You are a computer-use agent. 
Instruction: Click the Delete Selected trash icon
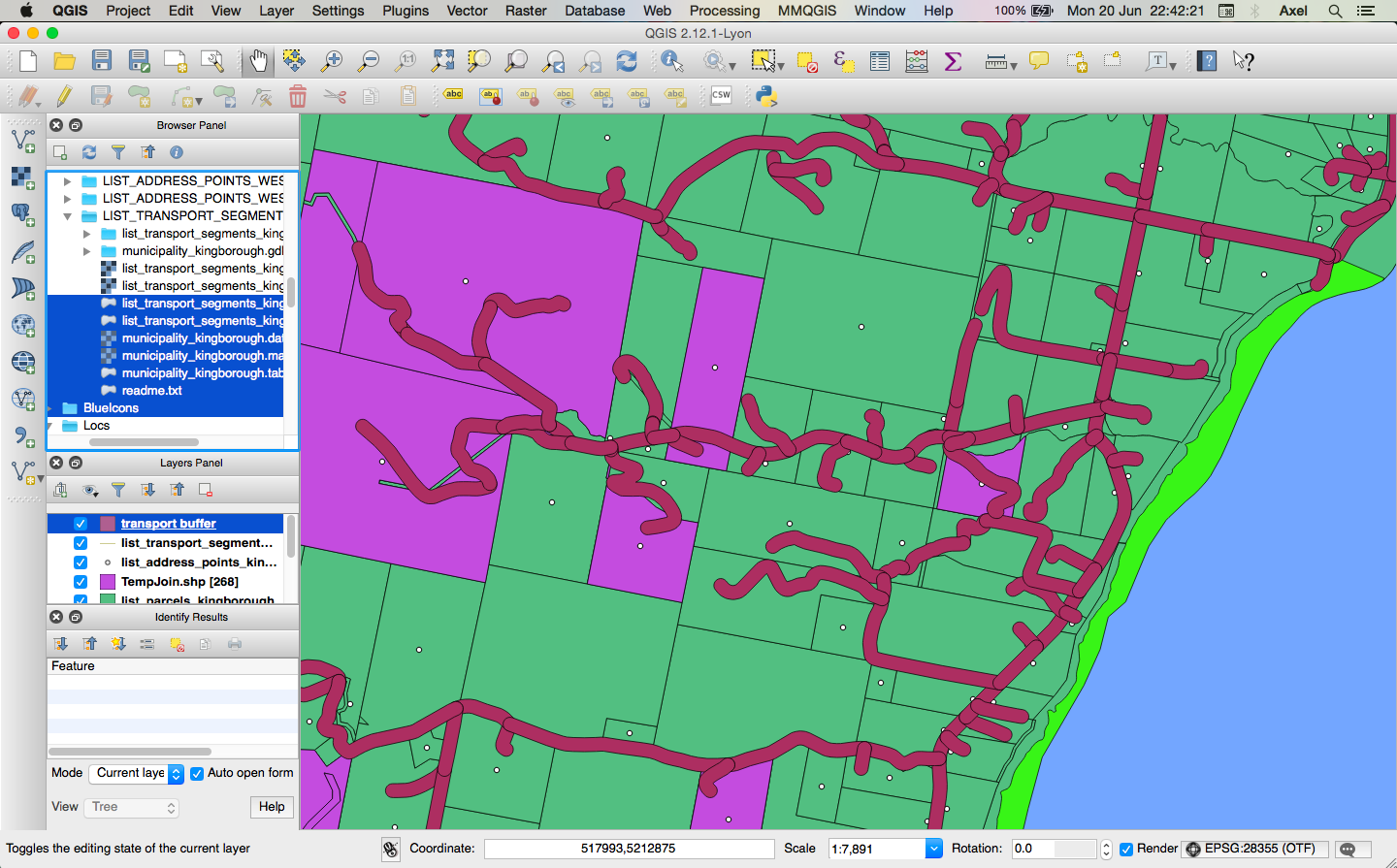(298, 96)
